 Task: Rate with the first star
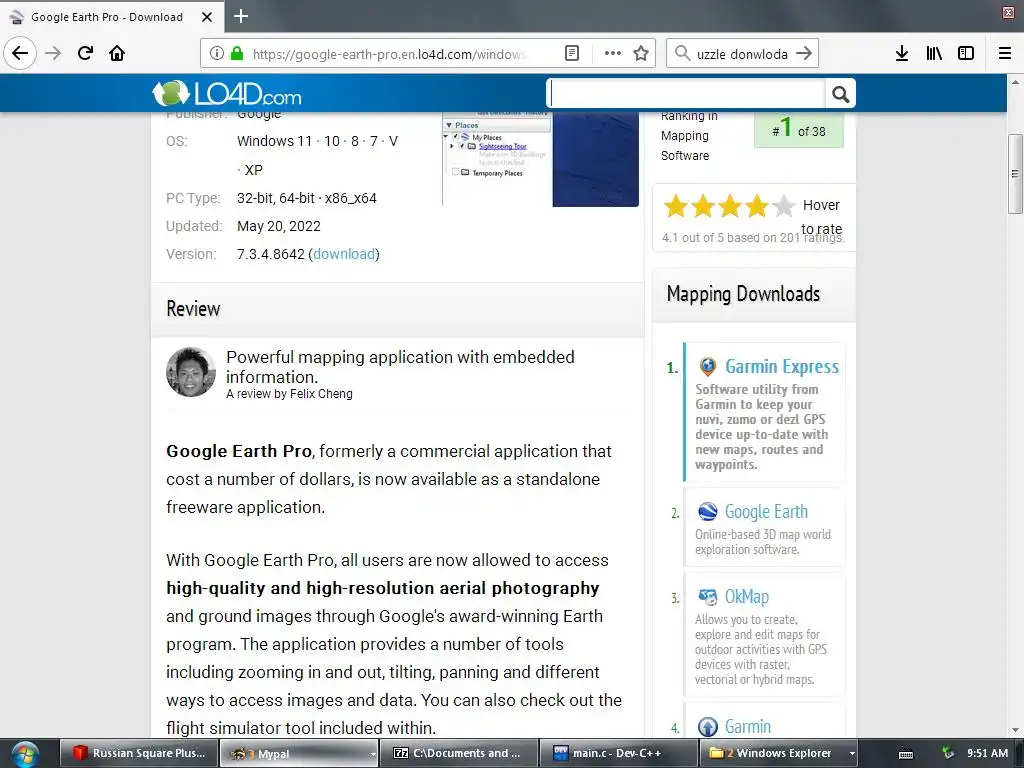tap(676, 206)
